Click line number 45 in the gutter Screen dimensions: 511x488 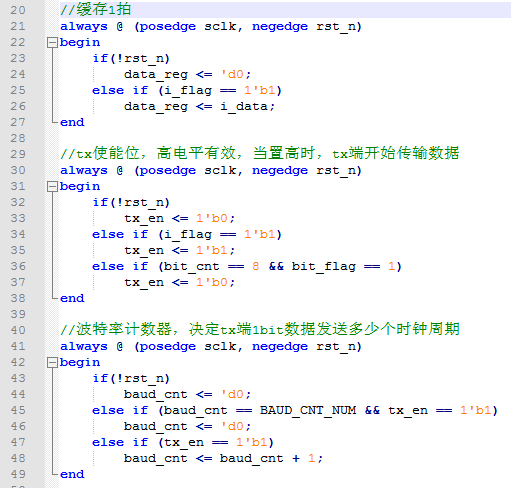pos(18,410)
